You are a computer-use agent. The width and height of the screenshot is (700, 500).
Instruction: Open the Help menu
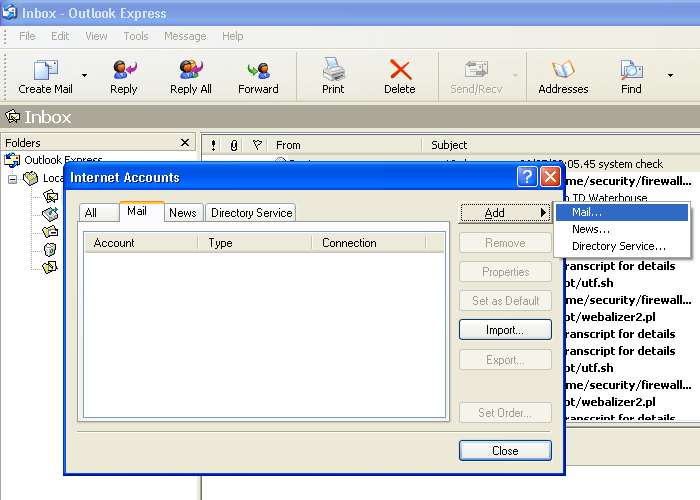233,36
